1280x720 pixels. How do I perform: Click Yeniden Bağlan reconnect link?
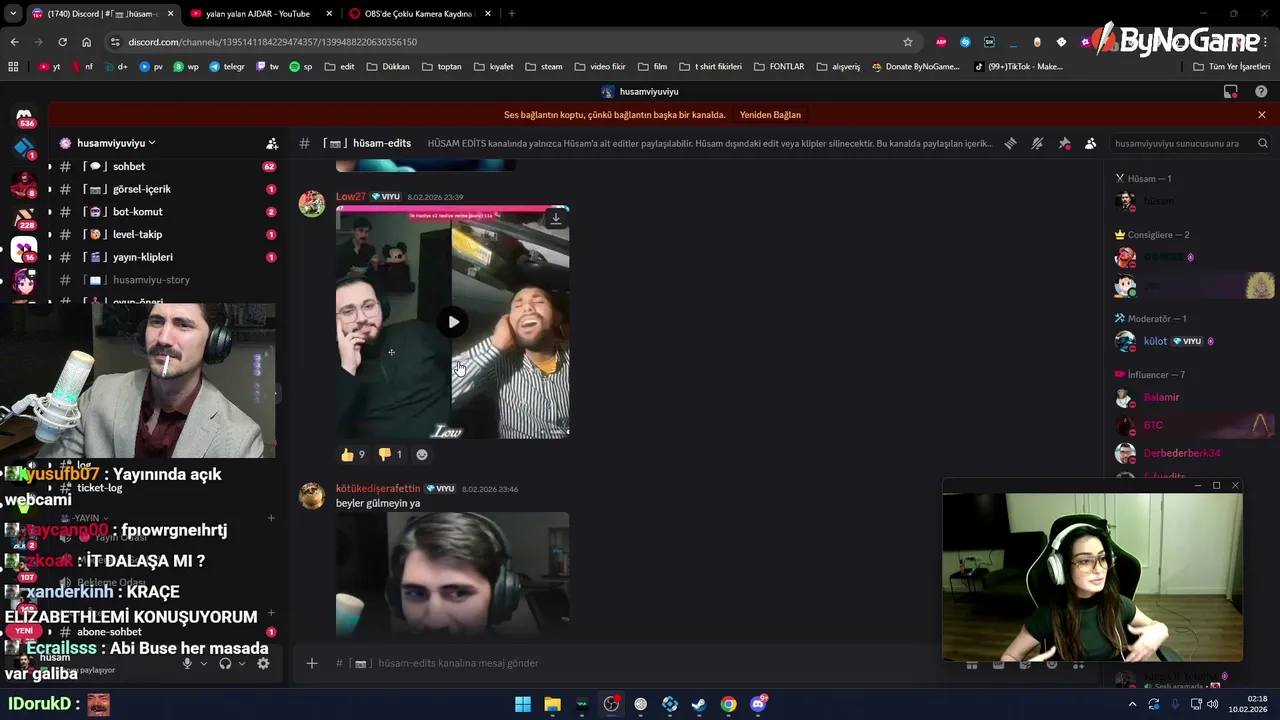[x=770, y=115]
